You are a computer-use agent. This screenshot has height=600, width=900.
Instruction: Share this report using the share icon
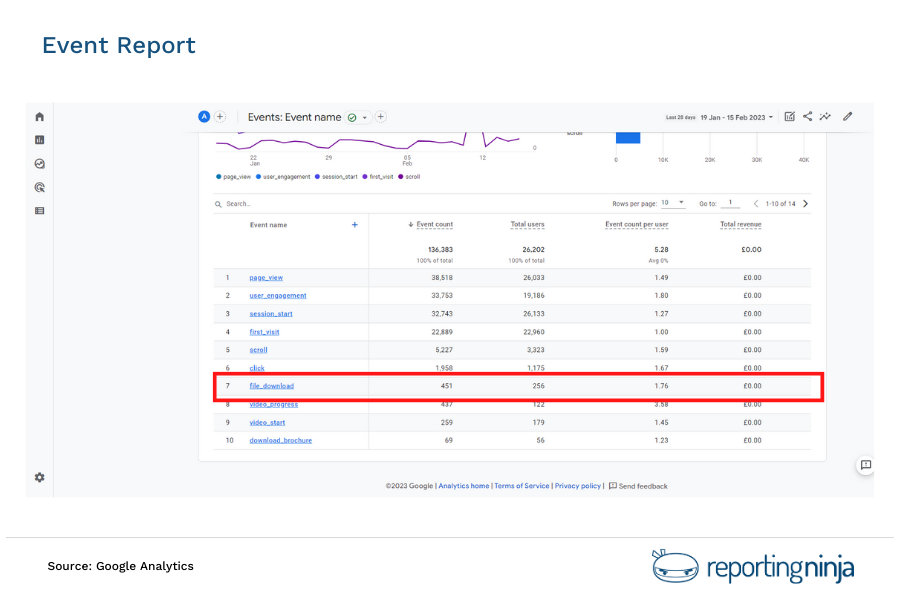807,116
